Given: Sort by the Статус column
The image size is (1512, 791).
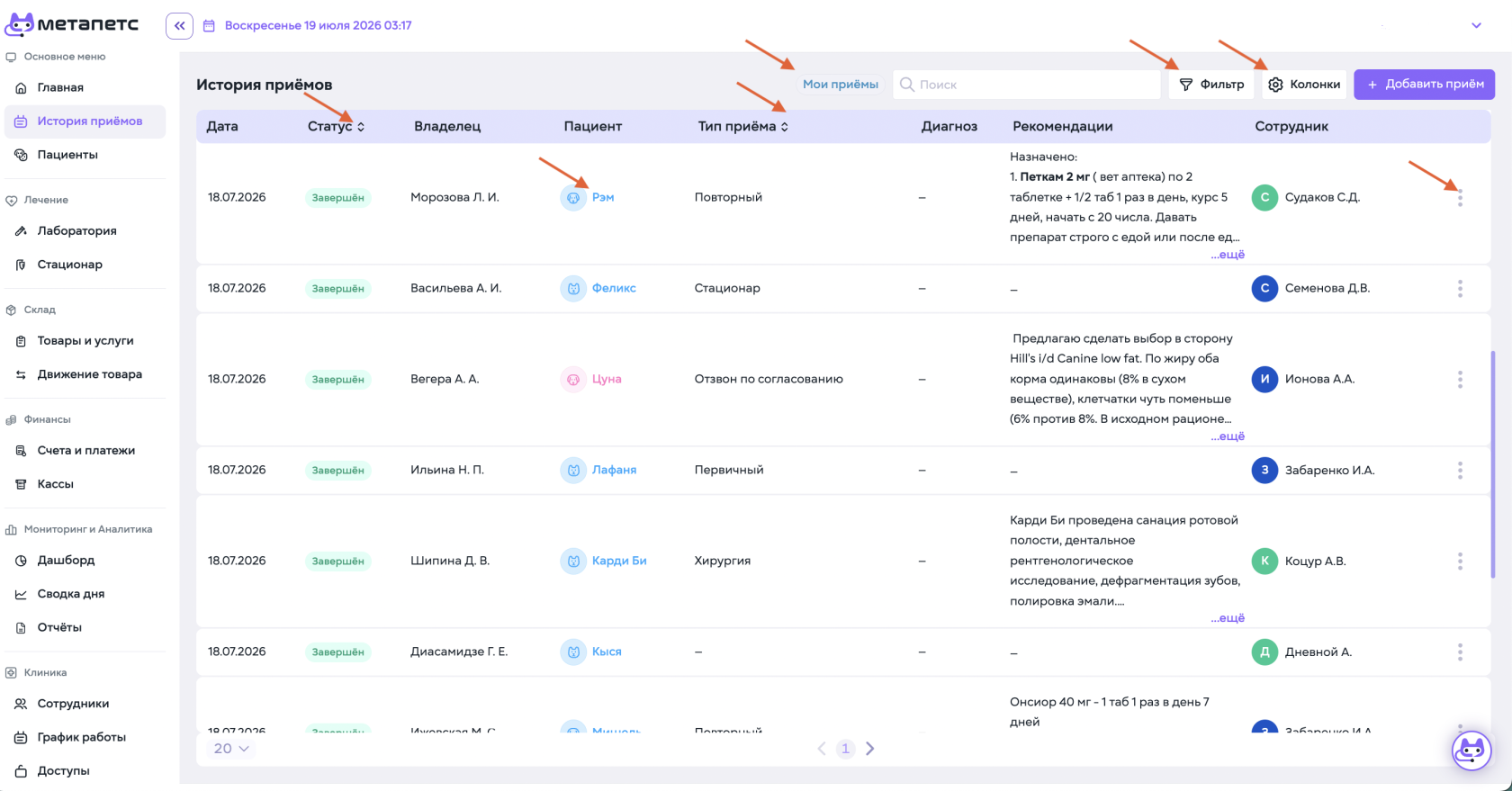Looking at the screenshot, I should pyautogui.click(x=336, y=127).
